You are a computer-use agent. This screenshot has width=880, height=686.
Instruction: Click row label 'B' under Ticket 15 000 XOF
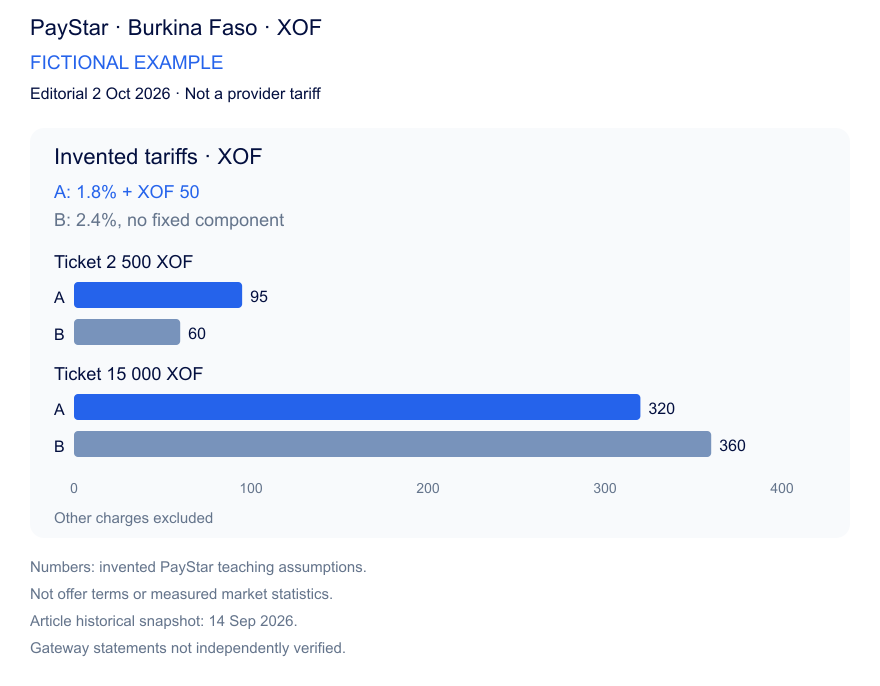click(x=59, y=446)
